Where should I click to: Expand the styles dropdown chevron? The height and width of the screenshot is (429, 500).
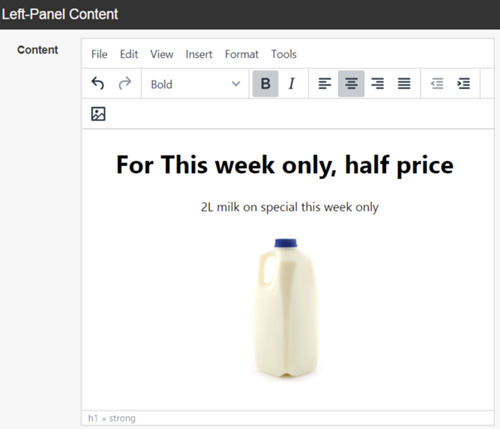236,84
